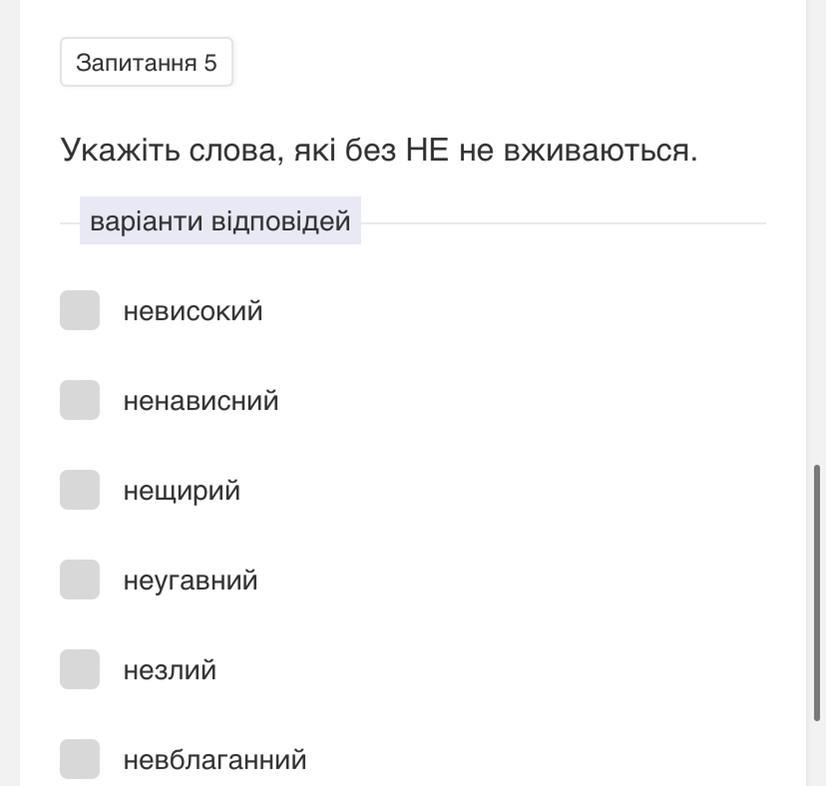Screen dimensions: 826x786
Task: Check the box next to невисокий
Action: click(x=80, y=310)
